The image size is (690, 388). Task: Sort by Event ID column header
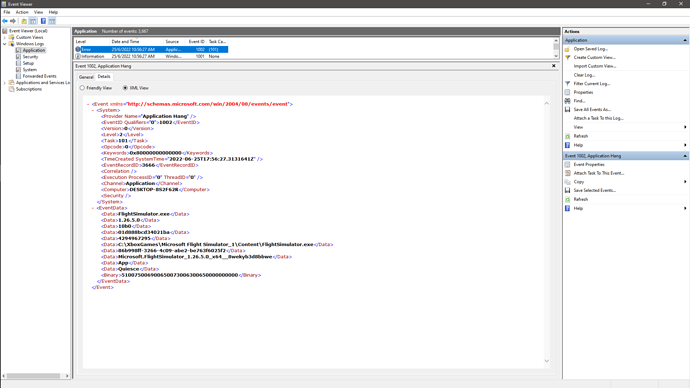point(196,41)
